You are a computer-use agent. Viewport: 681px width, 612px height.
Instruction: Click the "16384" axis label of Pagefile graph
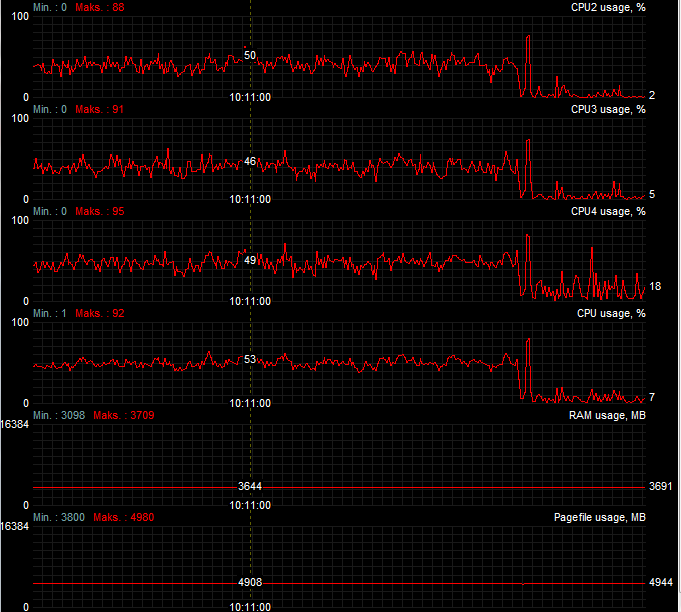coord(15,526)
